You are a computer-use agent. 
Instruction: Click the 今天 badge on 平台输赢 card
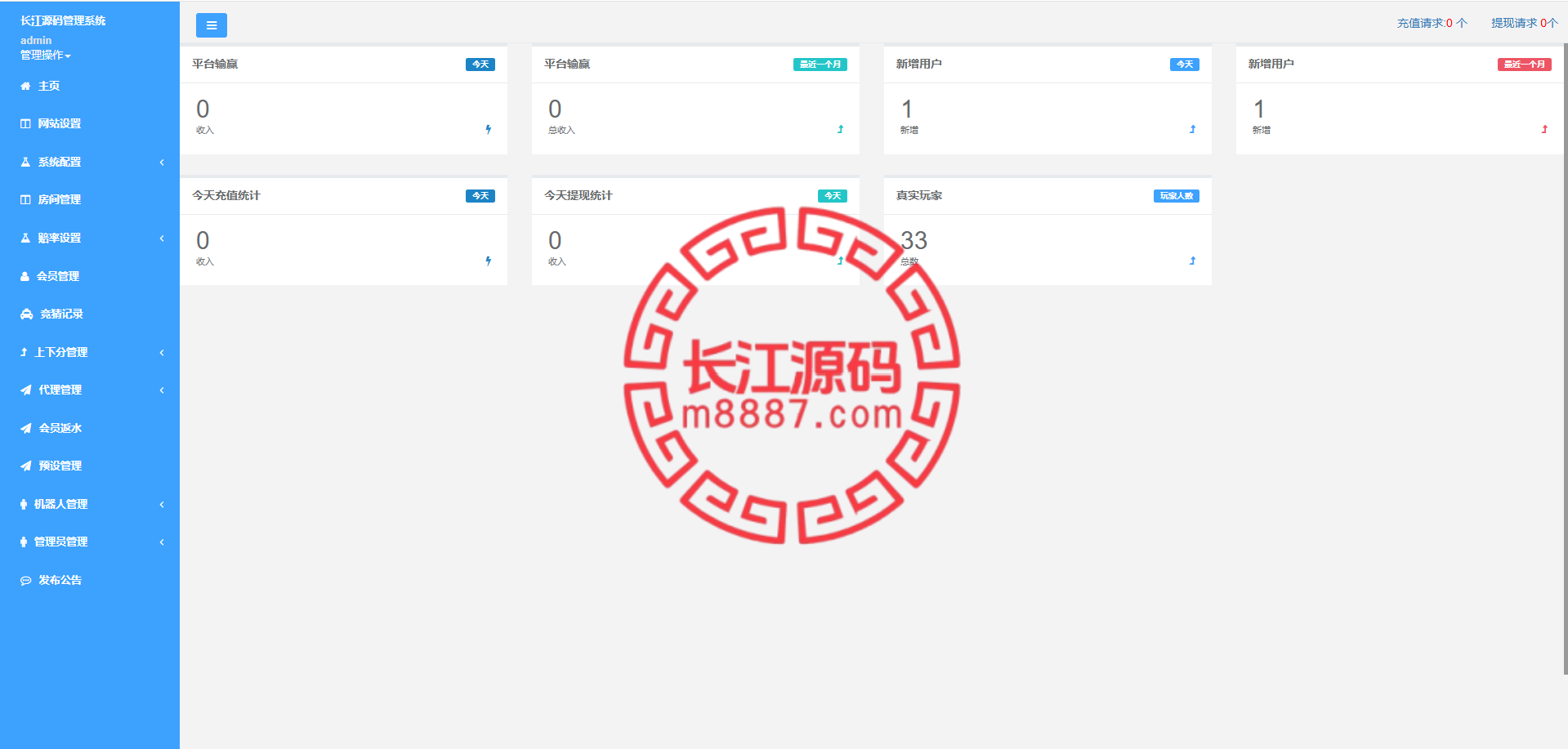pos(480,64)
